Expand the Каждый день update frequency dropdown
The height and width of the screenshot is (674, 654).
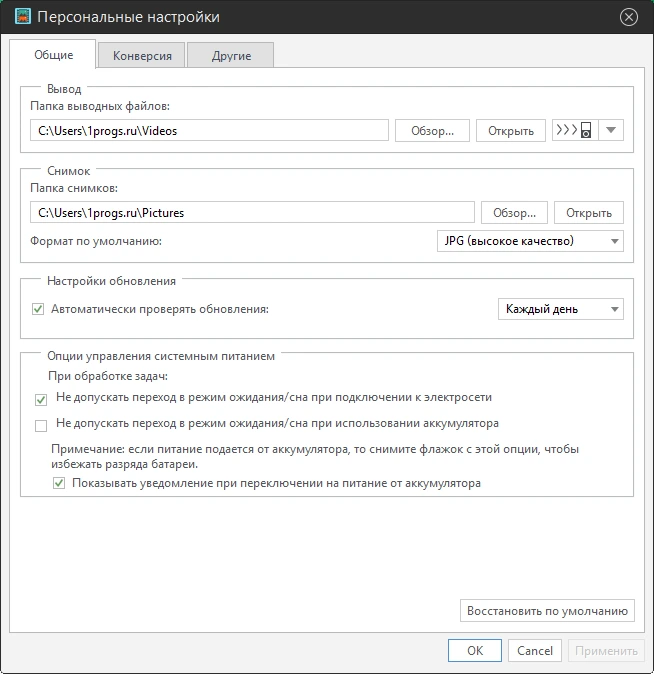pos(561,309)
